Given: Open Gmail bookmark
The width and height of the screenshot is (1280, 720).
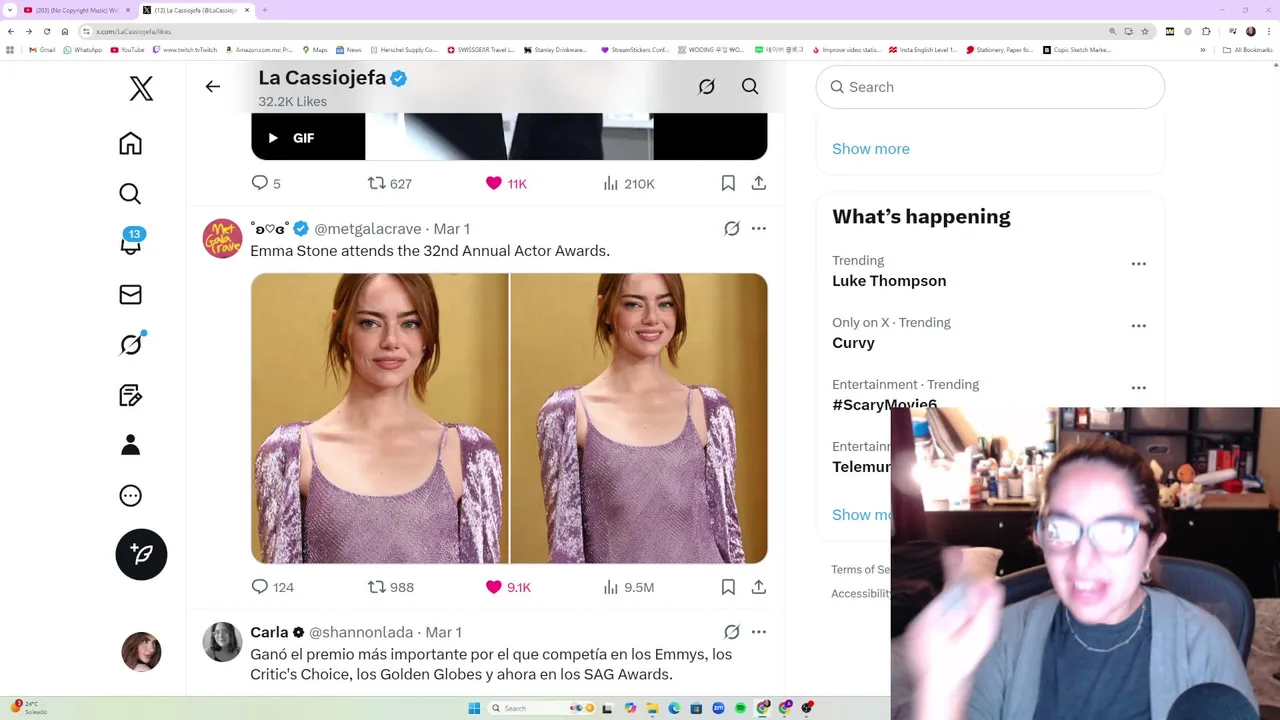Looking at the screenshot, I should tap(42, 50).
